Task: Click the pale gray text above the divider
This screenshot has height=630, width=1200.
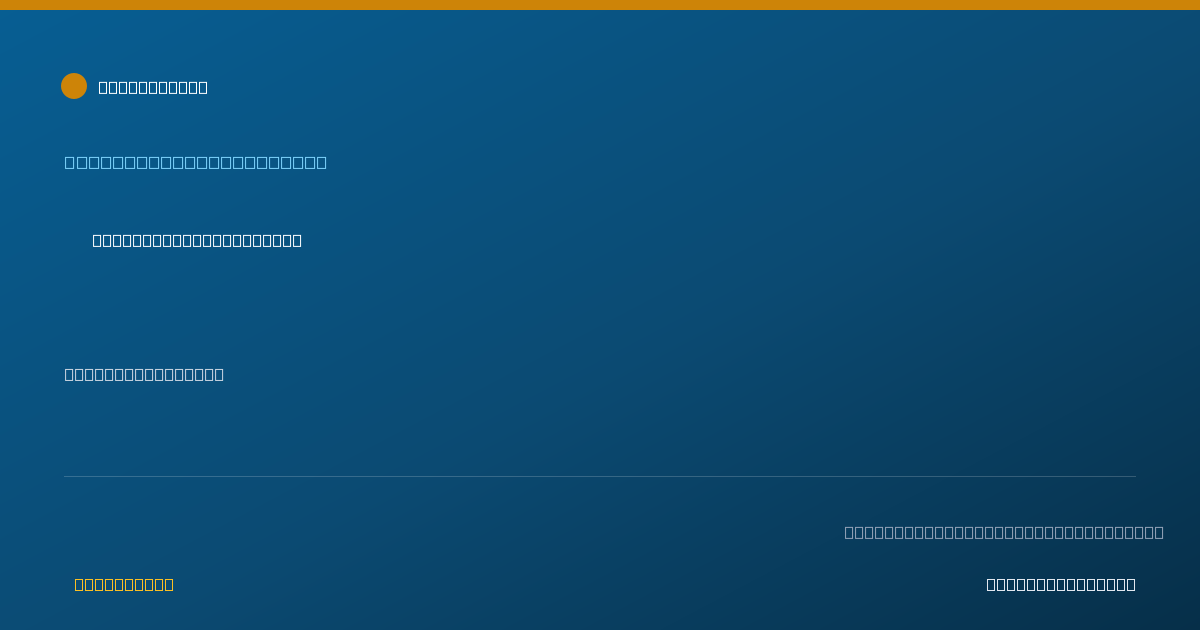Action: coord(144,374)
